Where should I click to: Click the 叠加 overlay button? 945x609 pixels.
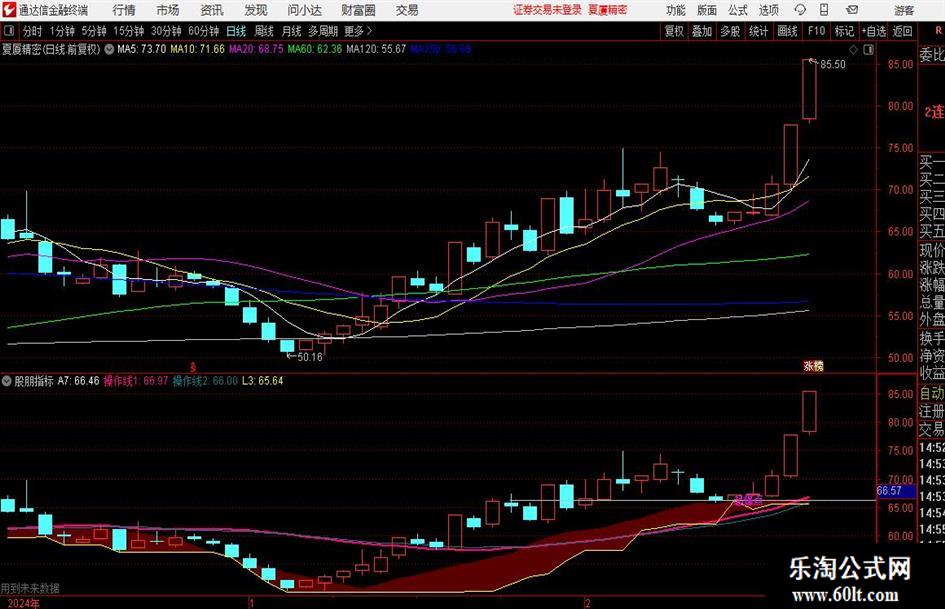(702, 31)
